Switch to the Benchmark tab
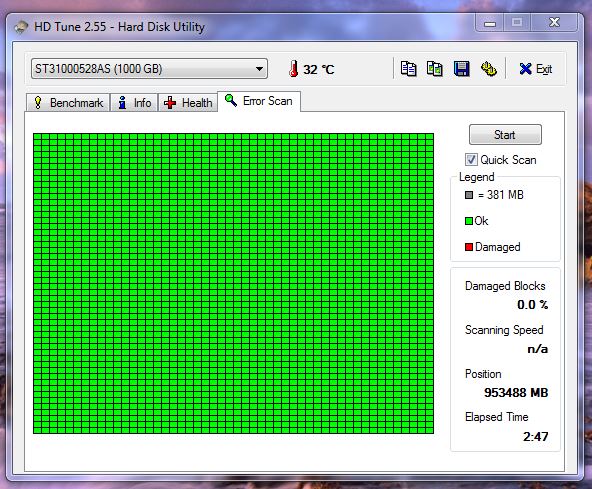 (68, 103)
